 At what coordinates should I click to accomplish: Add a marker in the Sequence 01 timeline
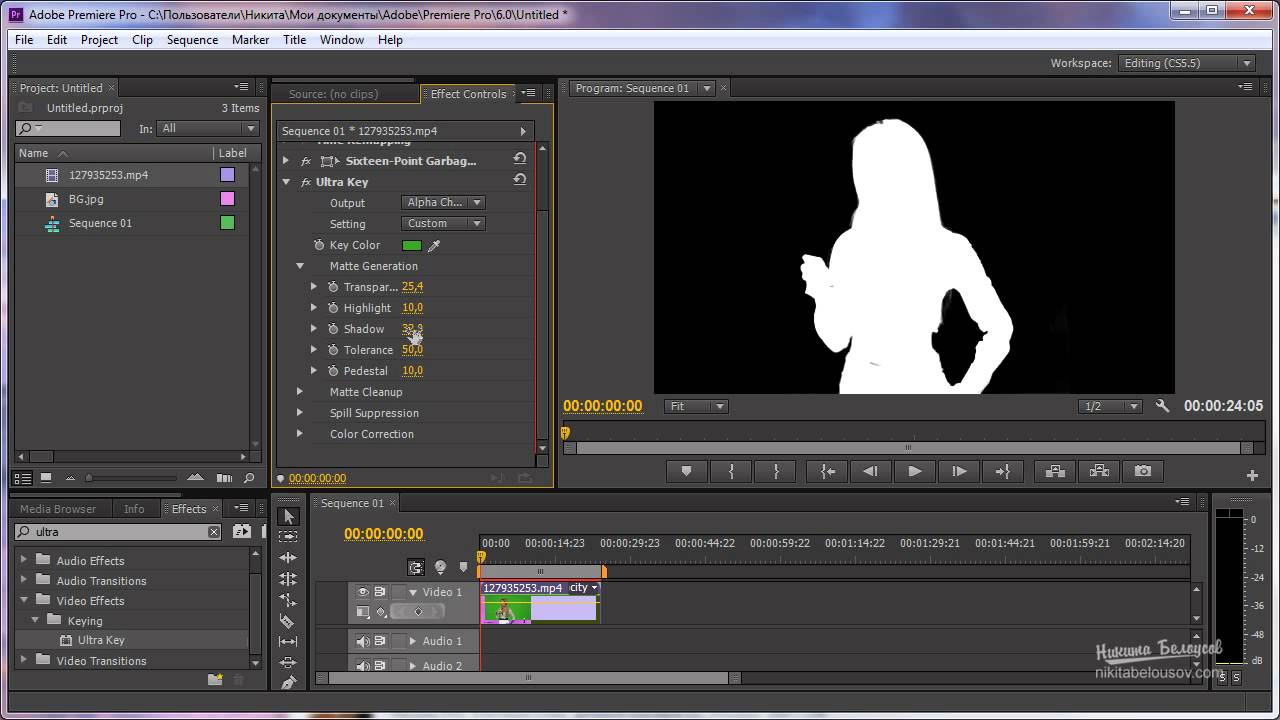(x=463, y=567)
